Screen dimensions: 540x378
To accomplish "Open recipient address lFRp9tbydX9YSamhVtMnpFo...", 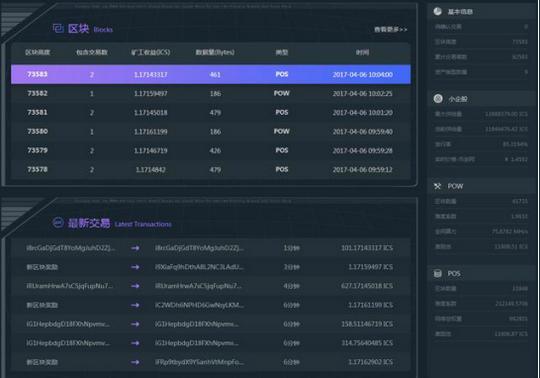I will click(199, 362).
